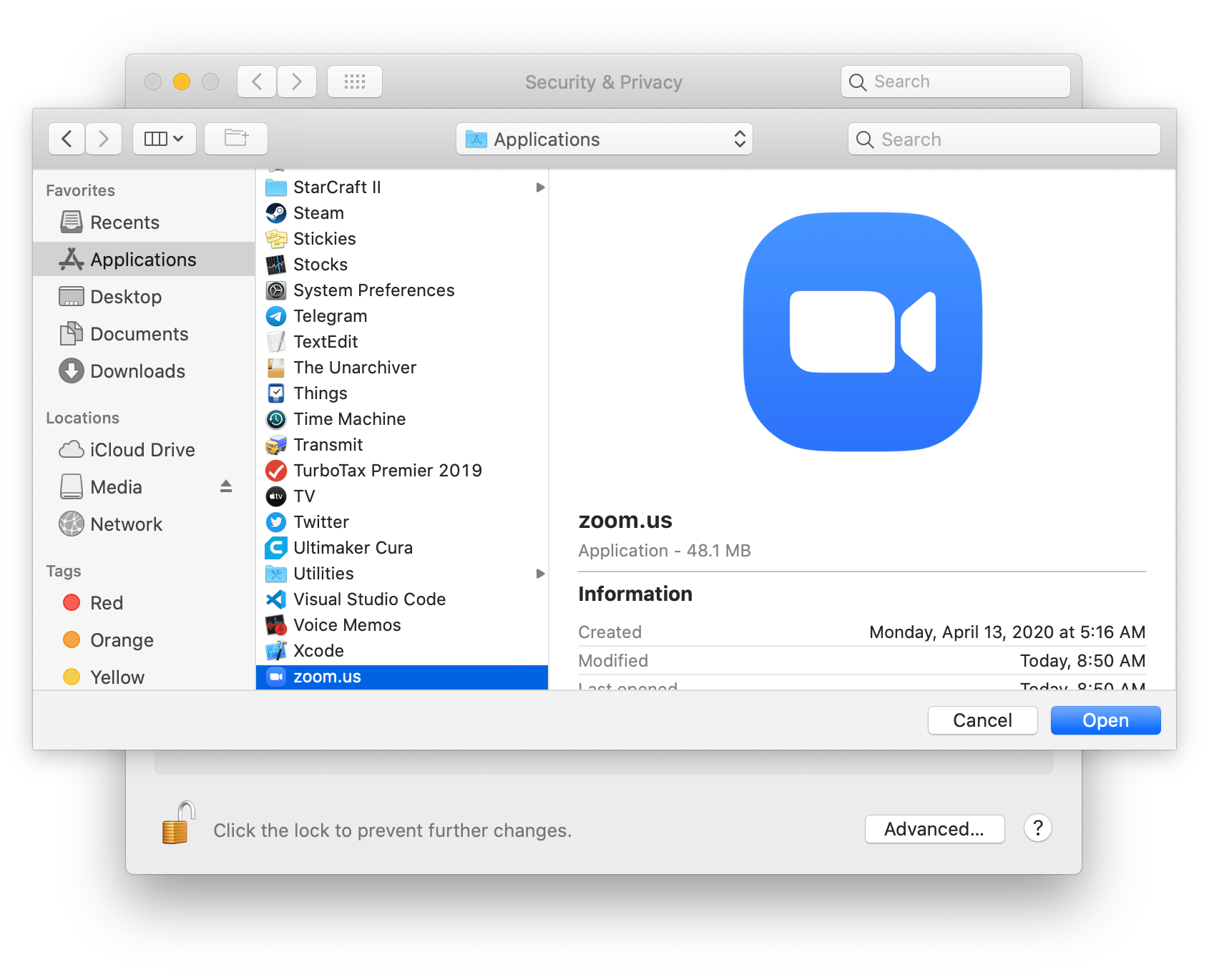The image size is (1209, 980).
Task: Toggle column view layout options
Action: coord(164,138)
